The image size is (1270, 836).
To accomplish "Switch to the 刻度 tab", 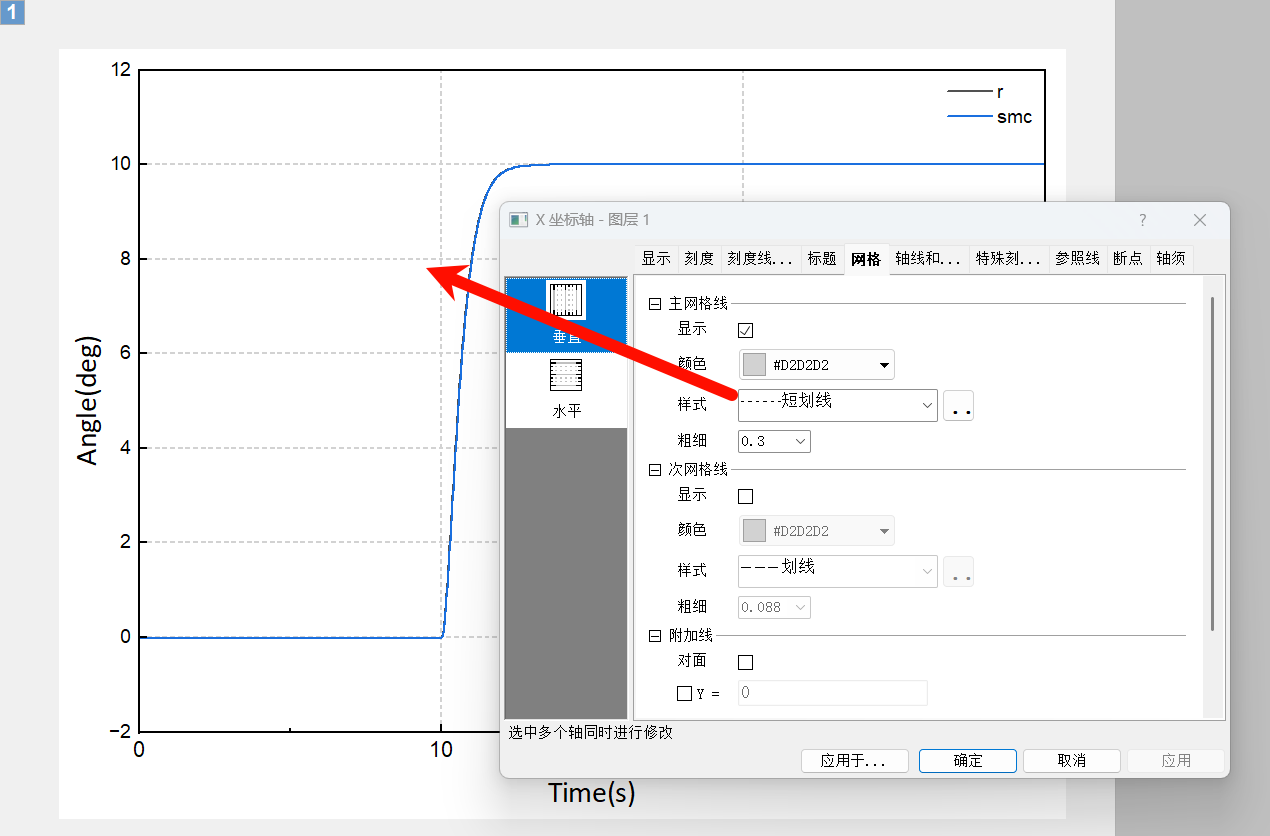I will pyautogui.click(x=699, y=258).
